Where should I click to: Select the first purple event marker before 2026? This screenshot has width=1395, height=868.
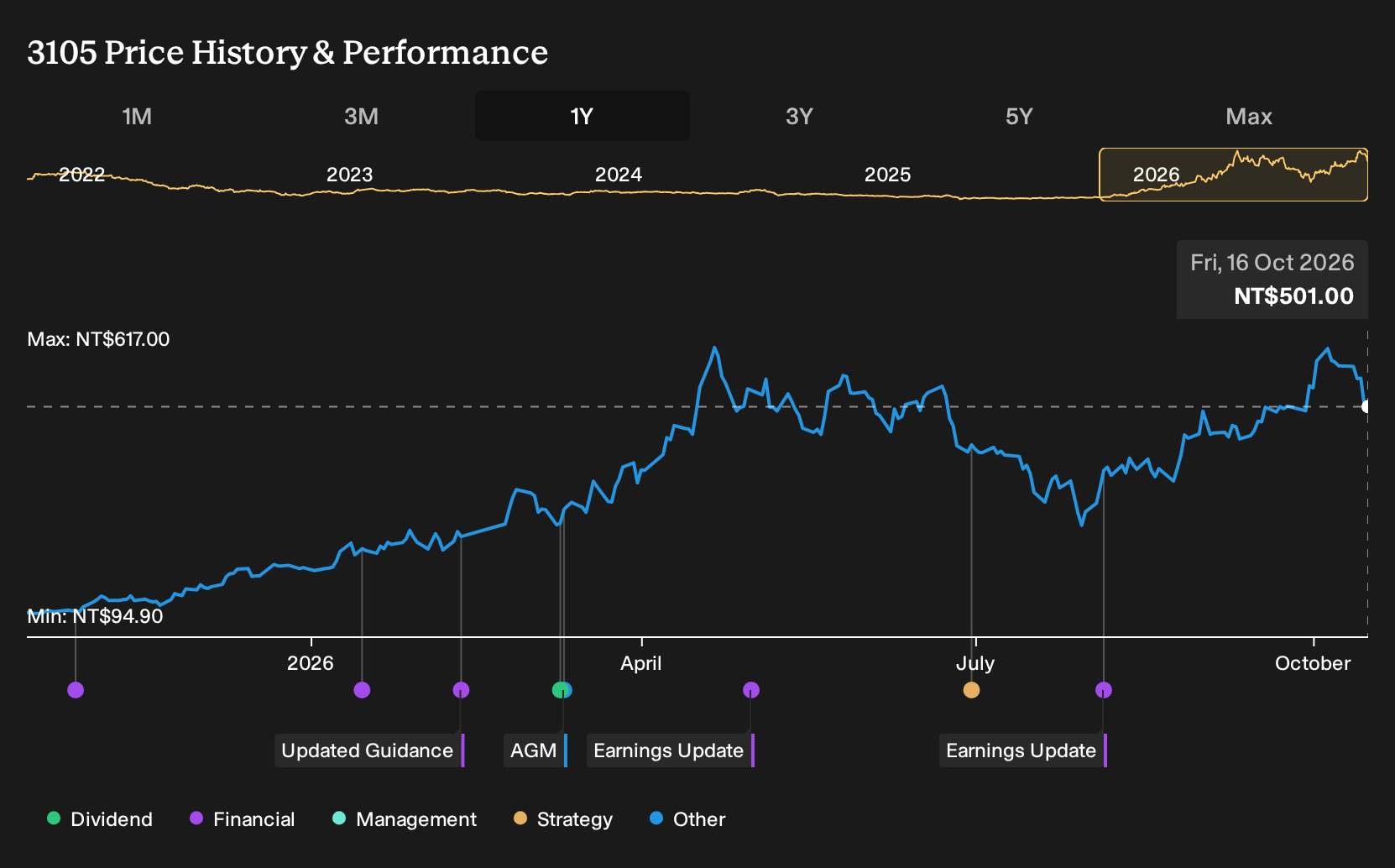(76, 690)
